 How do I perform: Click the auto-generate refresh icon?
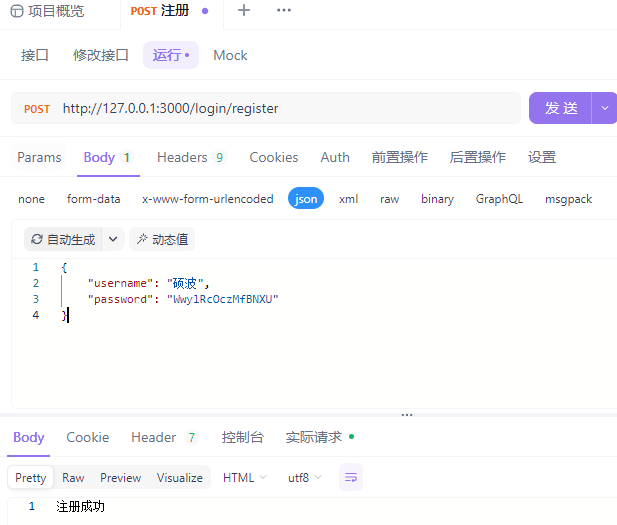pyautogui.click(x=37, y=240)
